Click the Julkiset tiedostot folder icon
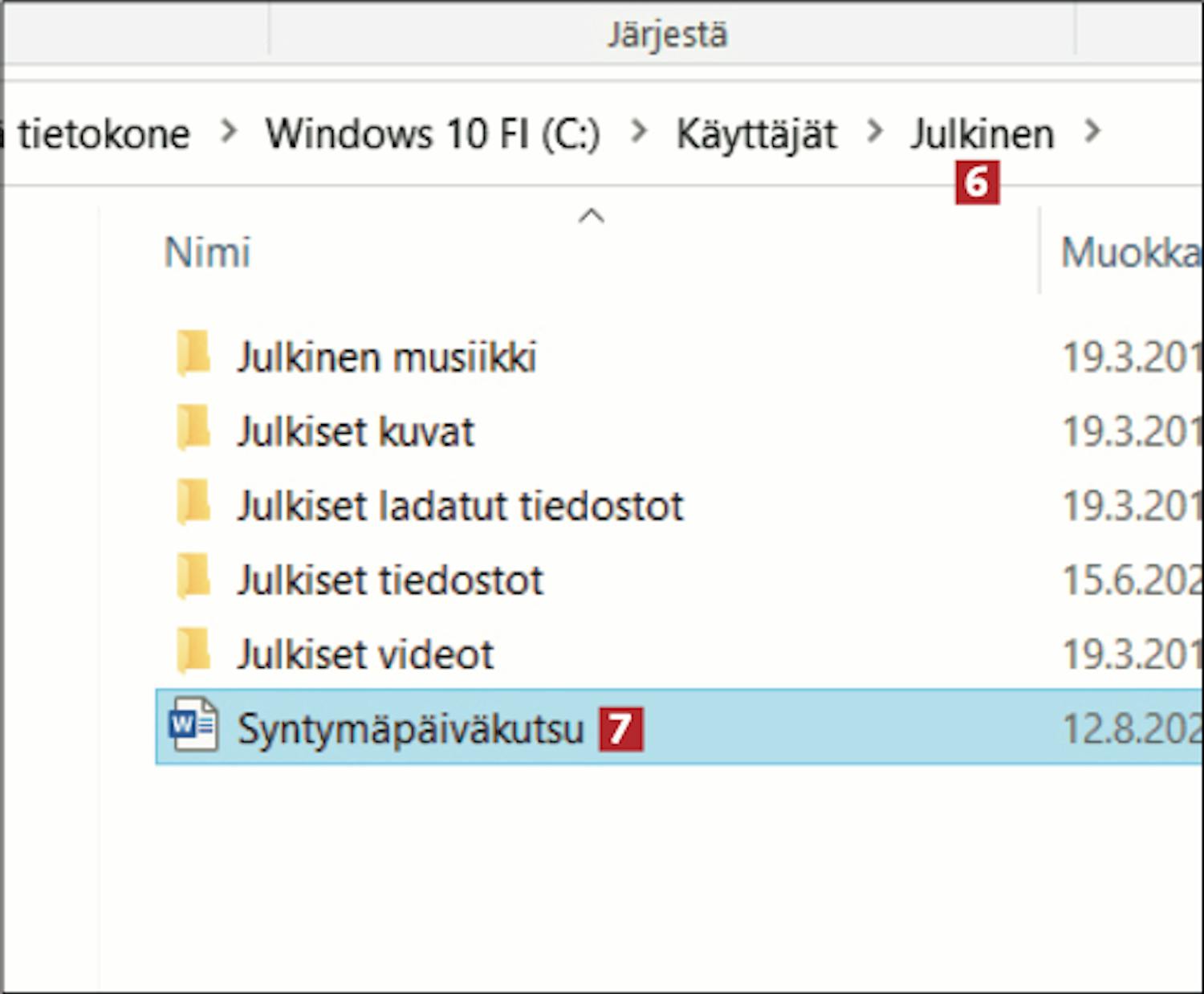The height and width of the screenshot is (994, 1204). click(193, 577)
